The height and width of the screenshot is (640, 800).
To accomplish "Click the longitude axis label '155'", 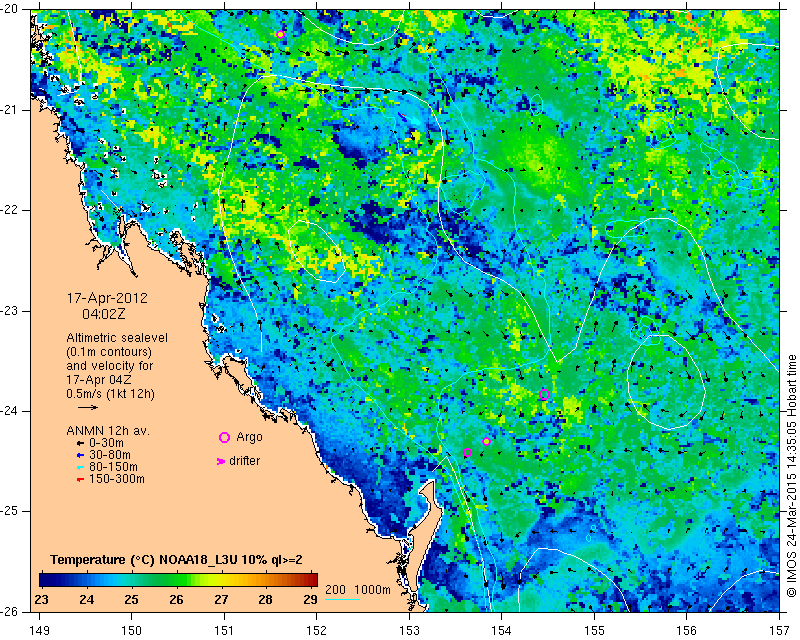I will (x=594, y=631).
